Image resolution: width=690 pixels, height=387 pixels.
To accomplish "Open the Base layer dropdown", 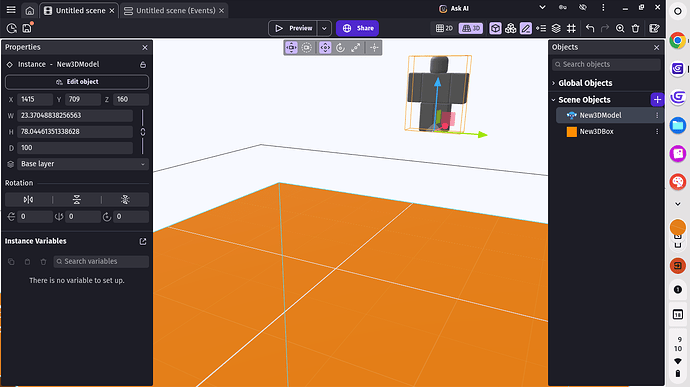I will 83,164.
